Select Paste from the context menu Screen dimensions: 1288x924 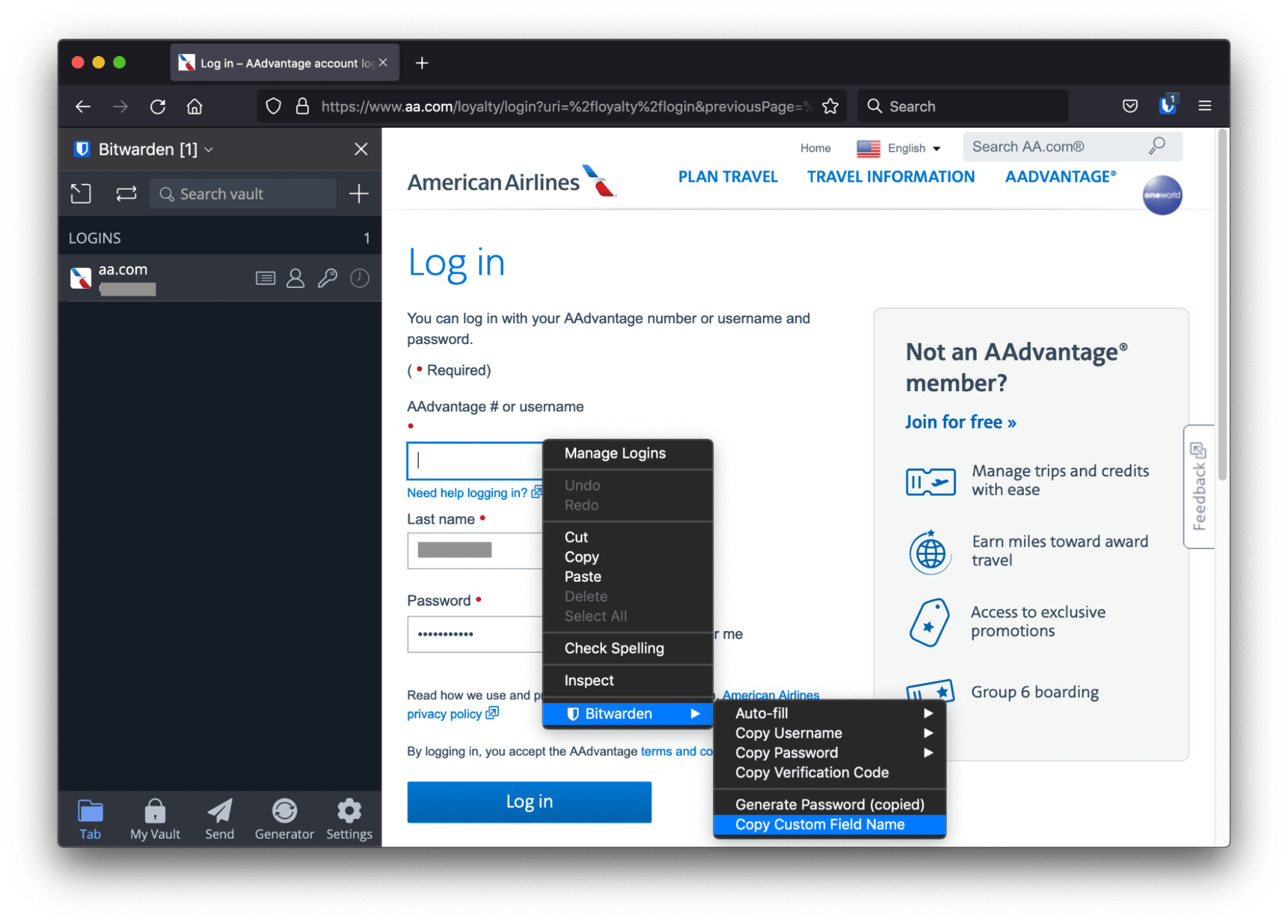[x=628, y=577]
